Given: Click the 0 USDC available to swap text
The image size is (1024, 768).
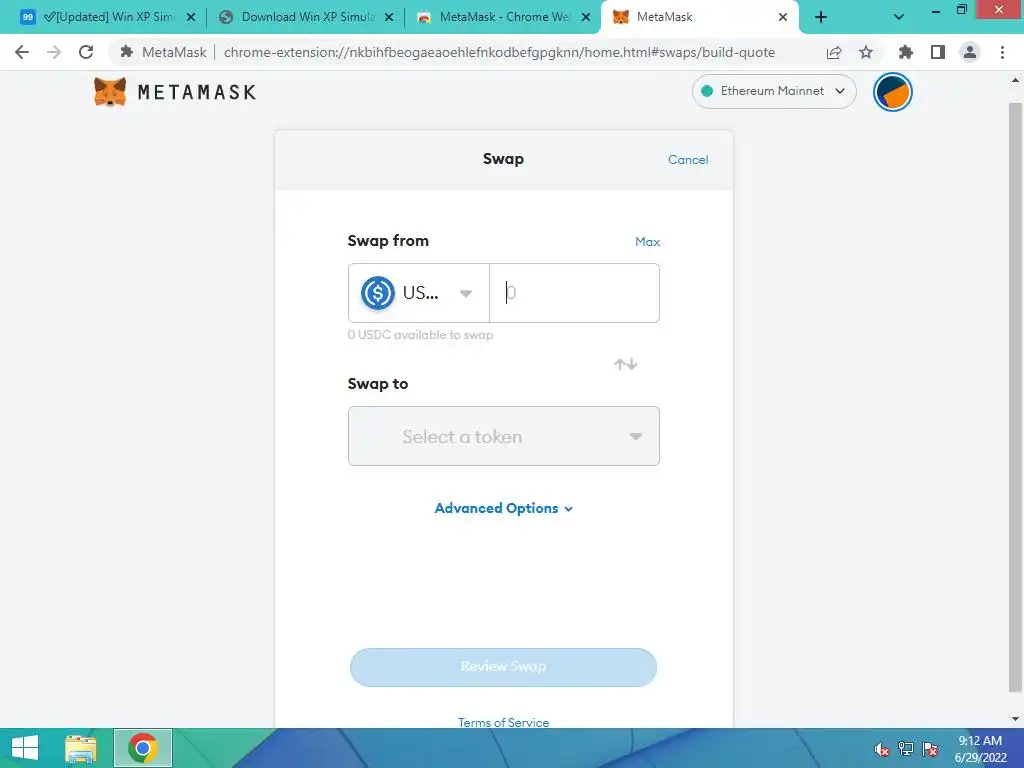Looking at the screenshot, I should (x=421, y=334).
